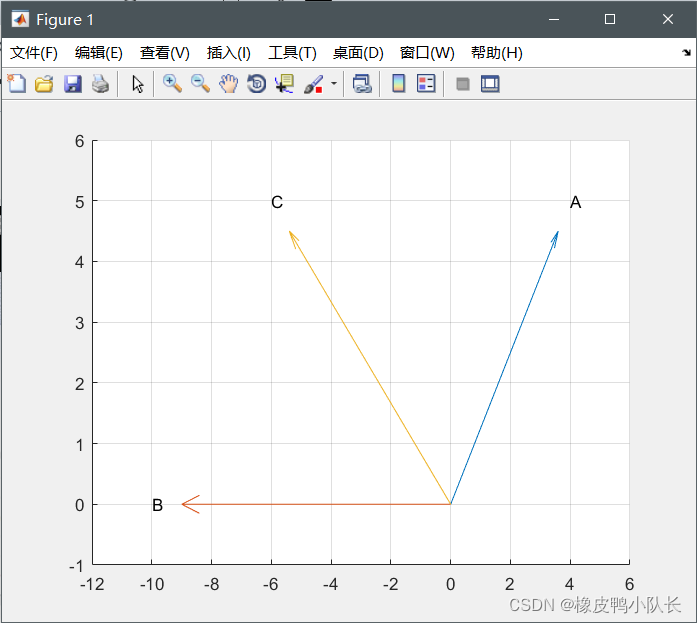Image resolution: width=697 pixels, height=623 pixels.
Task: Click the x-axis tick label -6
Action: pyautogui.click(x=270, y=584)
